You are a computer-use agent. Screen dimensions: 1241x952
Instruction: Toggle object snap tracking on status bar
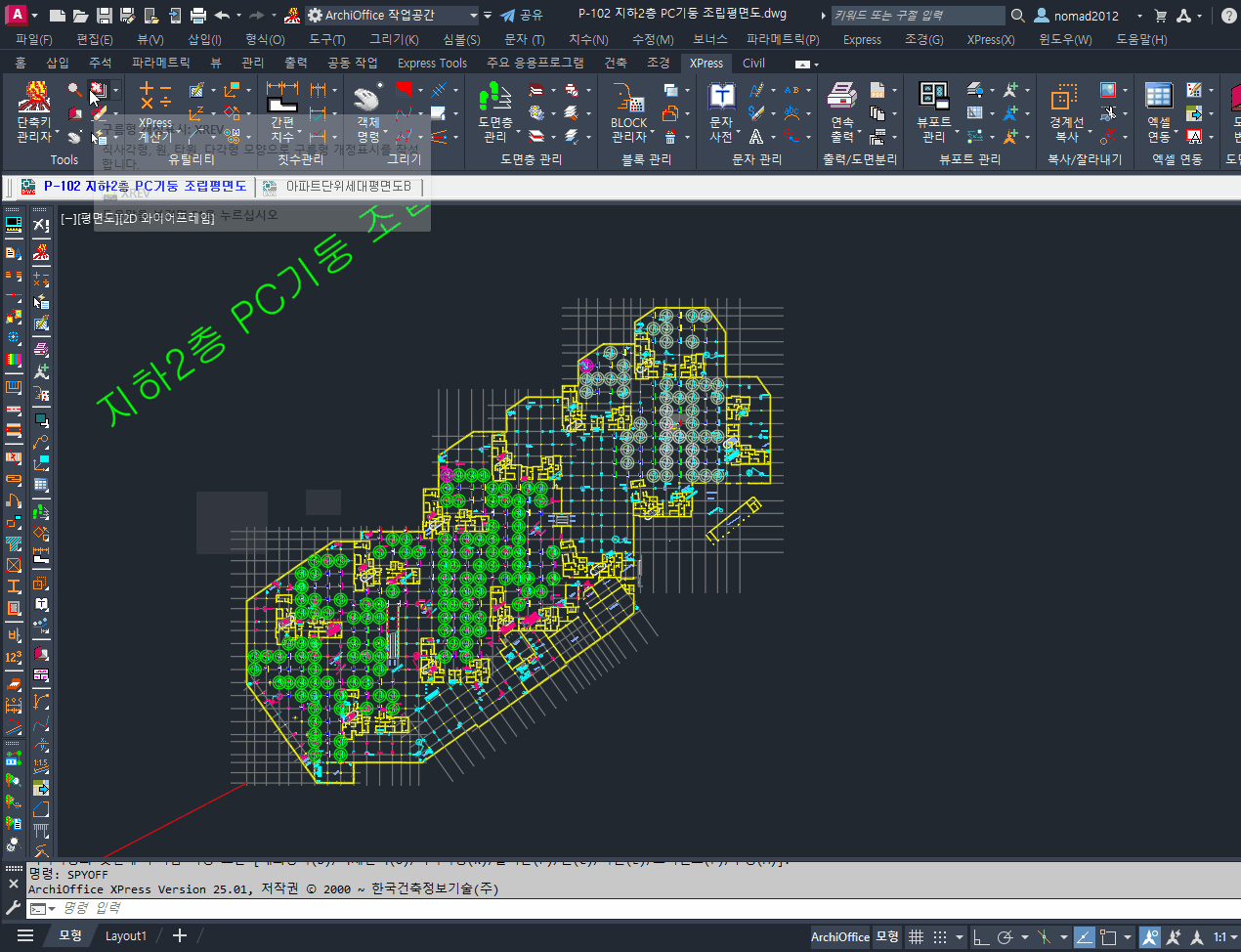(x=1085, y=936)
